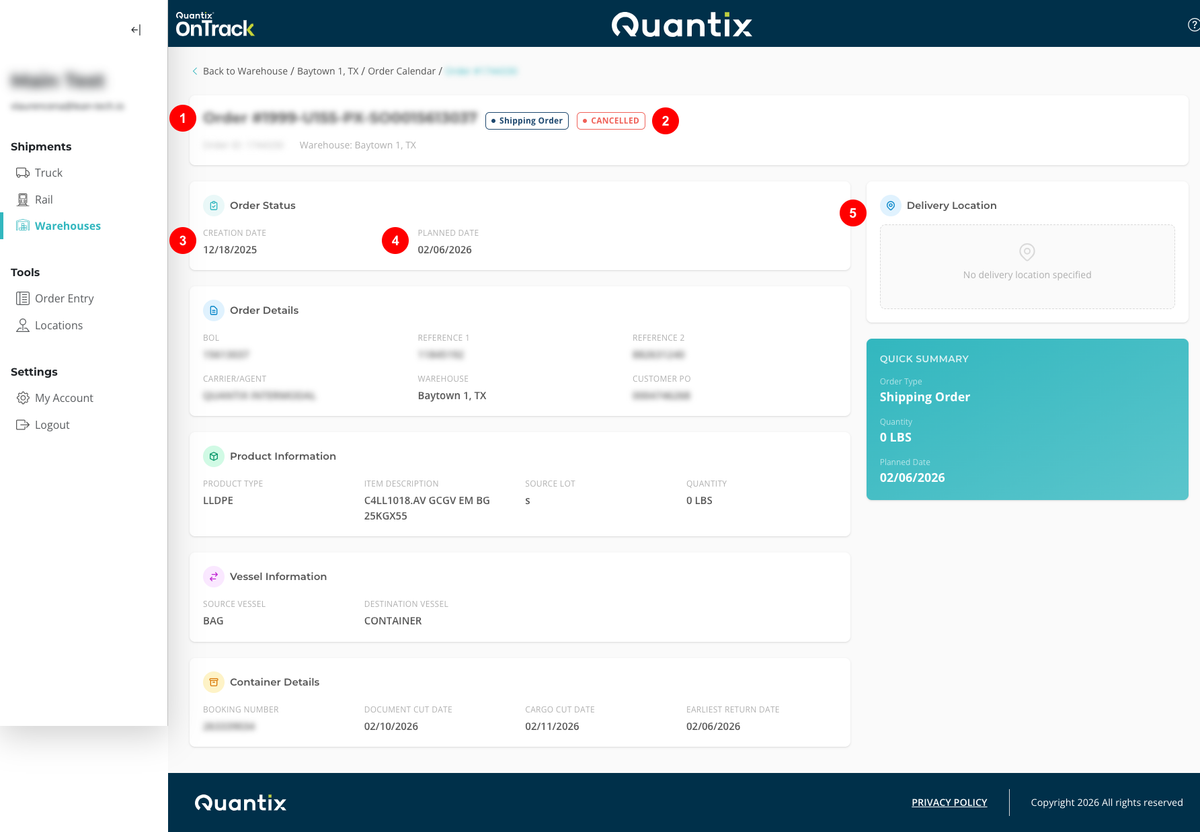1200x832 pixels.
Task: Click the Product Information cube icon
Action: 213,456
